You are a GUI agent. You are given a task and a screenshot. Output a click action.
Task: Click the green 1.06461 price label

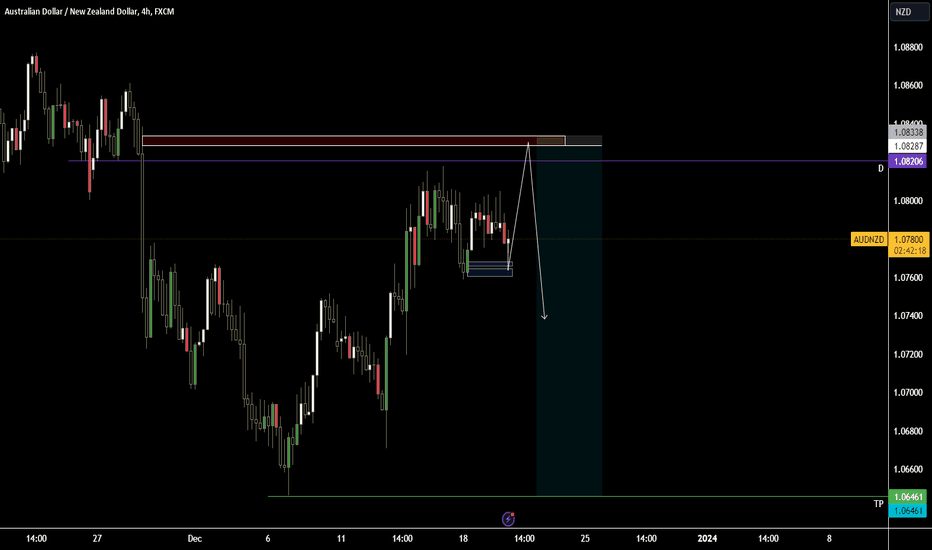click(x=908, y=496)
